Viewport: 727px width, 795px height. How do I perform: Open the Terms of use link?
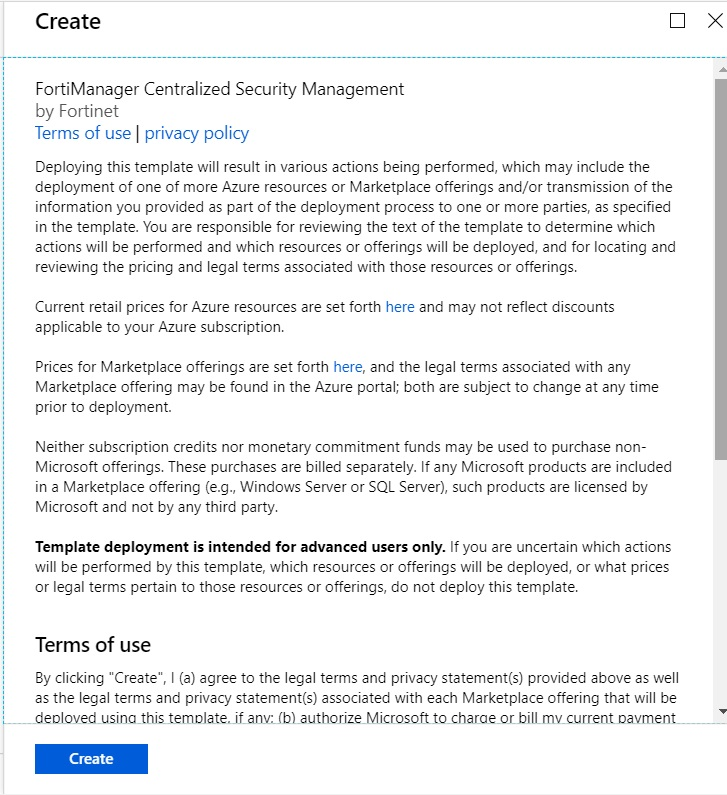coord(83,133)
